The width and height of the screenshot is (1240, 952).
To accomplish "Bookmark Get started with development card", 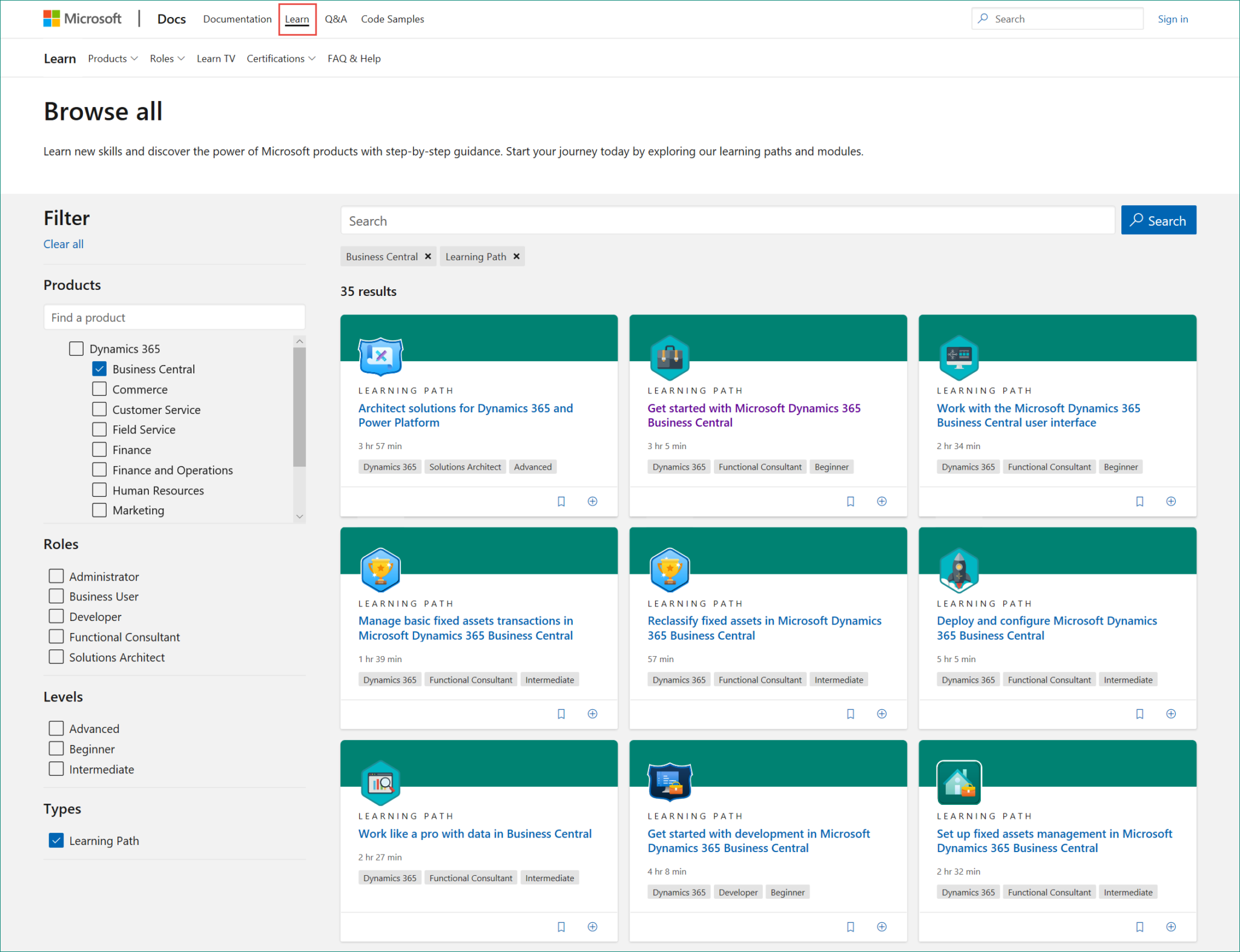I will [851, 927].
